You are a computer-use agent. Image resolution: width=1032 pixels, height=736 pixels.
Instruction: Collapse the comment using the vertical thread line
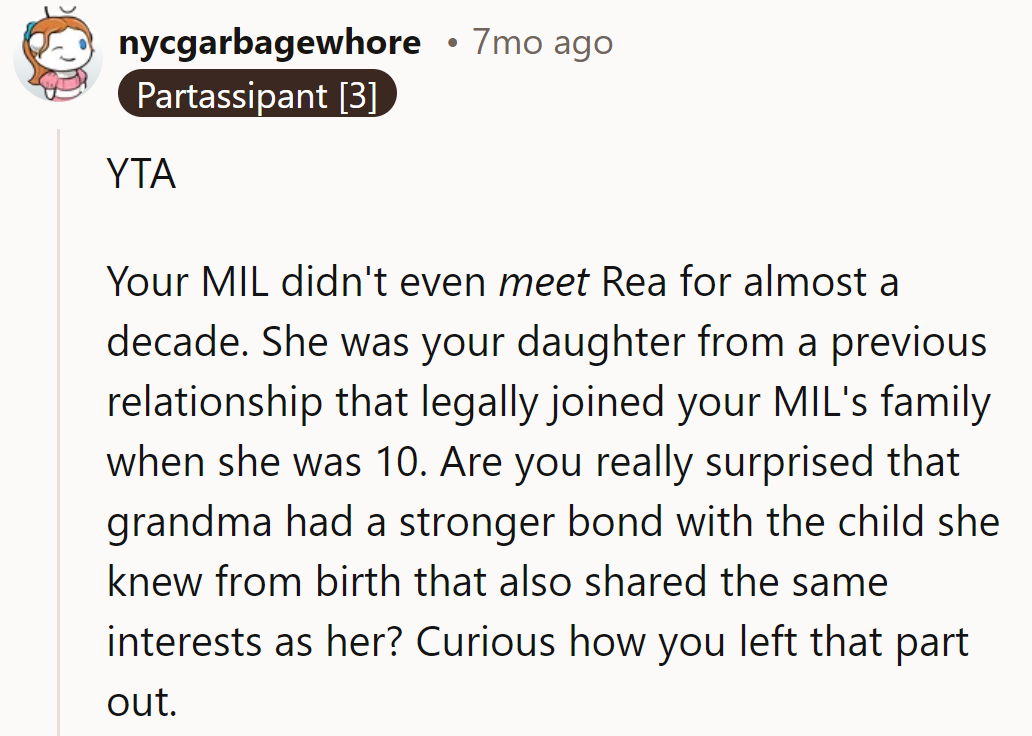coord(60,430)
